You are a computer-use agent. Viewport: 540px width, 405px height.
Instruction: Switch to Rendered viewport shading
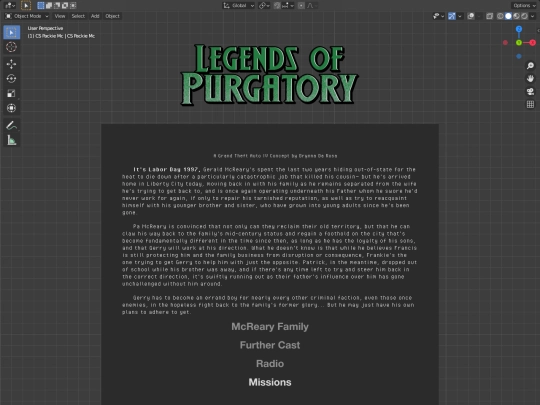[x=524, y=16]
